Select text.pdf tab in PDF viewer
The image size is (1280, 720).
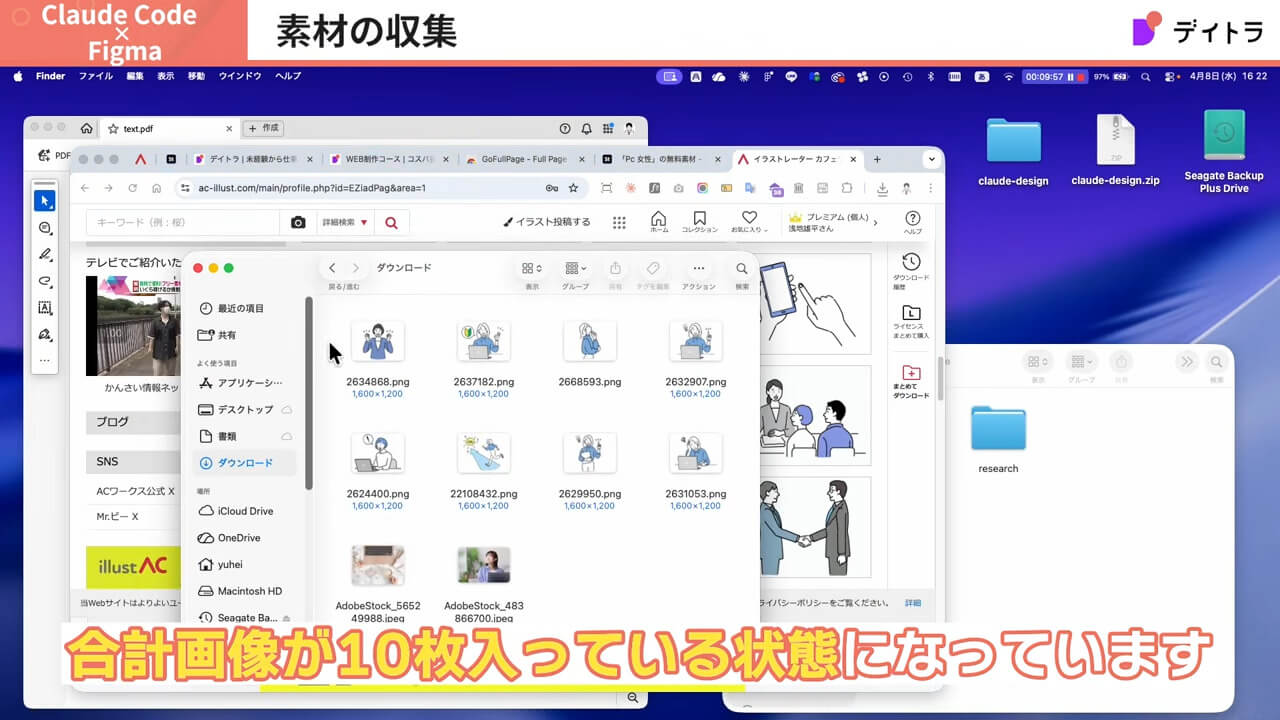tap(169, 128)
